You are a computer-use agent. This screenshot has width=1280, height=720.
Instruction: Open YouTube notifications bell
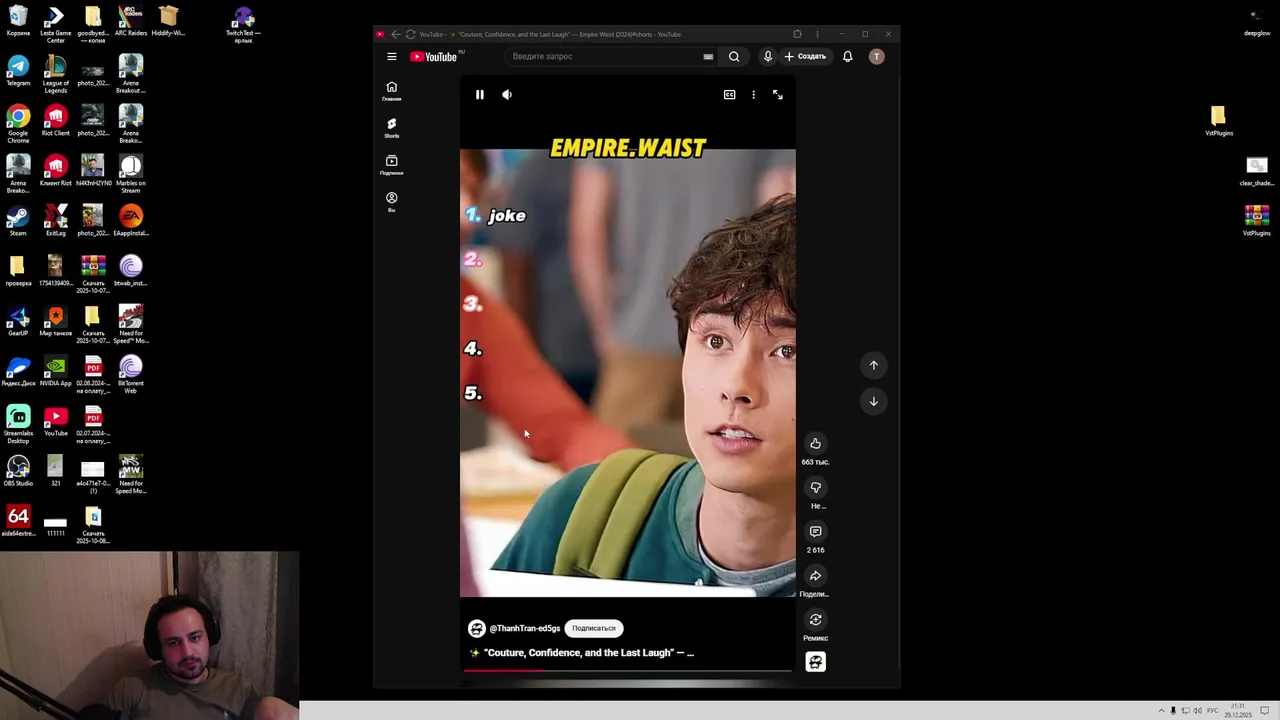(x=847, y=57)
